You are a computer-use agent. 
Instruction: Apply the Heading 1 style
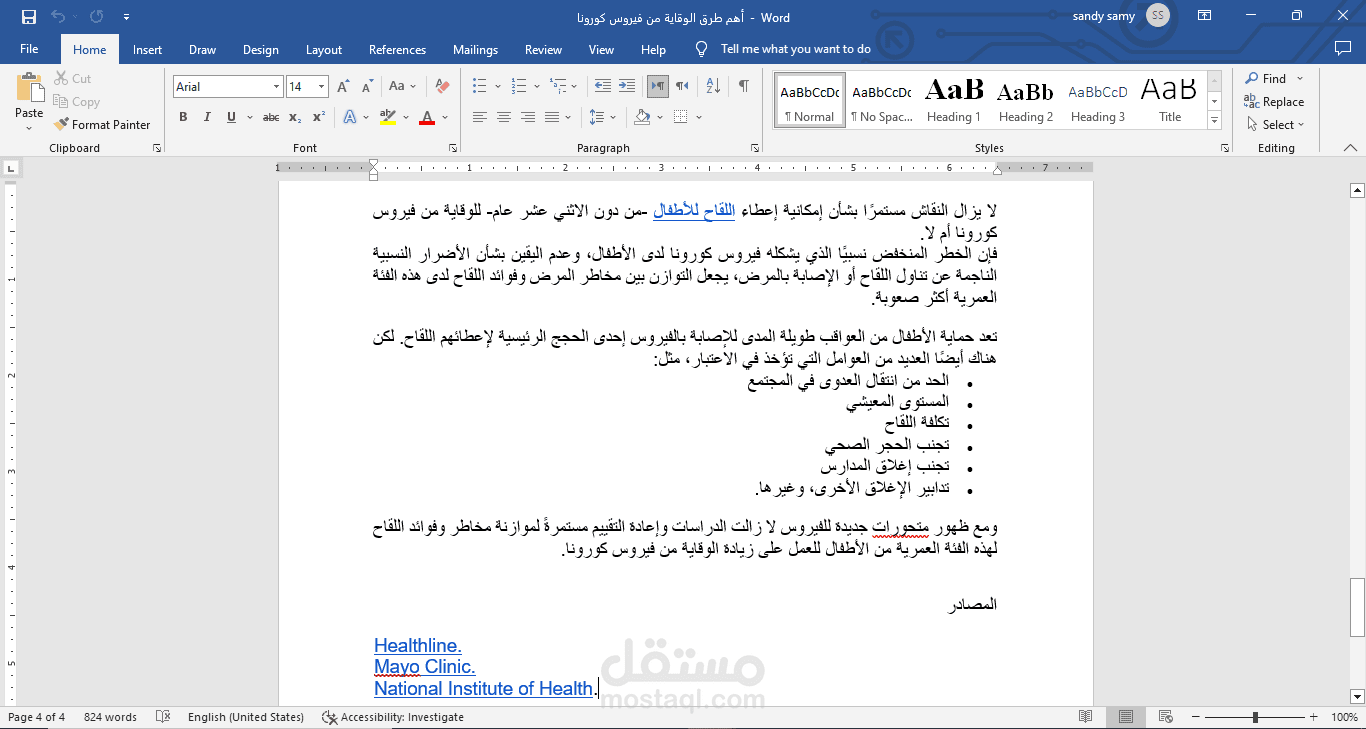[954, 100]
